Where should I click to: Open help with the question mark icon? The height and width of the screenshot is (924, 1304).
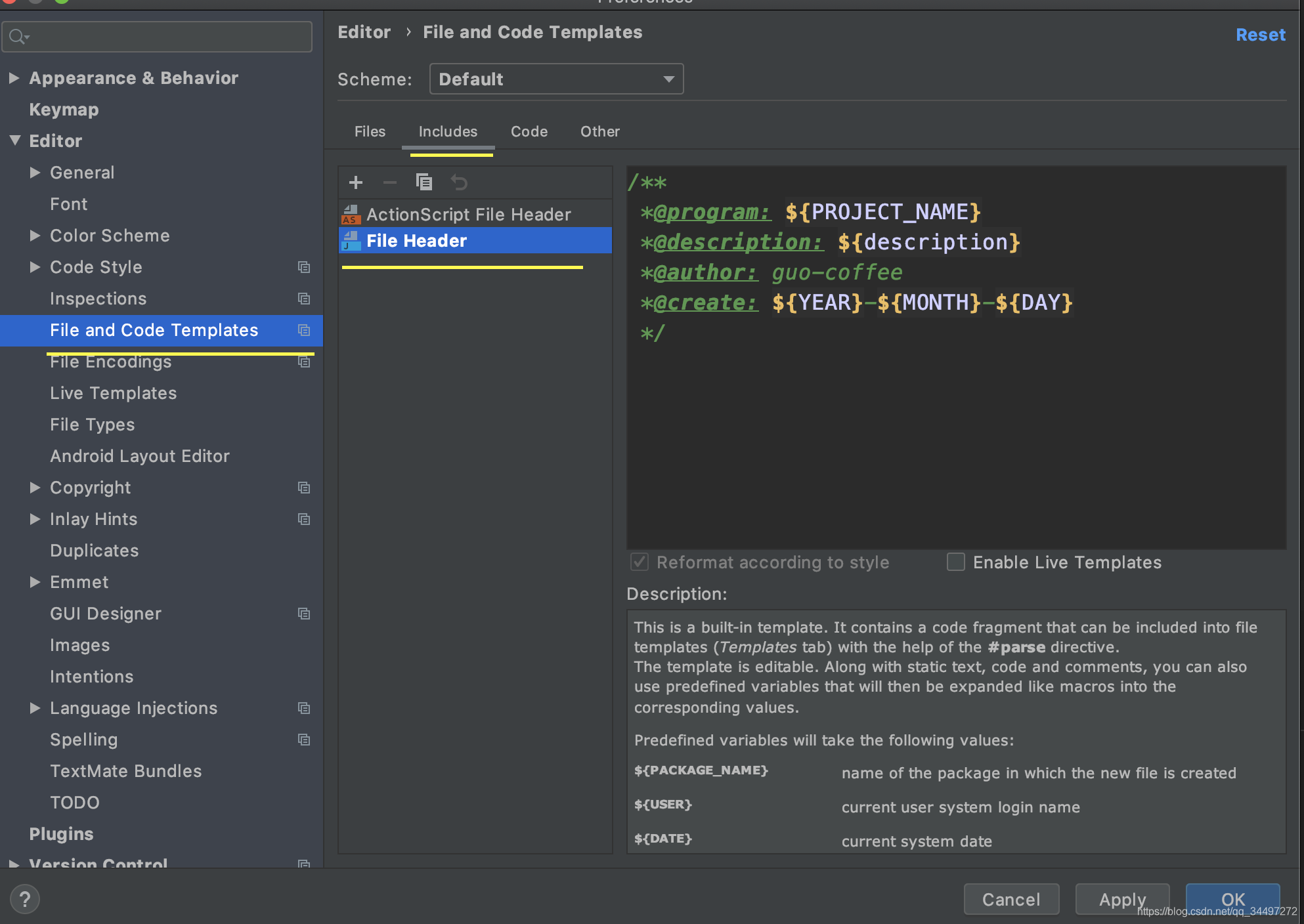25,899
